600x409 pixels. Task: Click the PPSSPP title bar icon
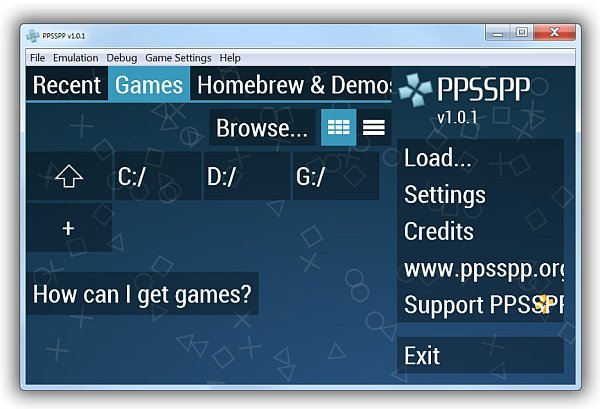click(33, 36)
